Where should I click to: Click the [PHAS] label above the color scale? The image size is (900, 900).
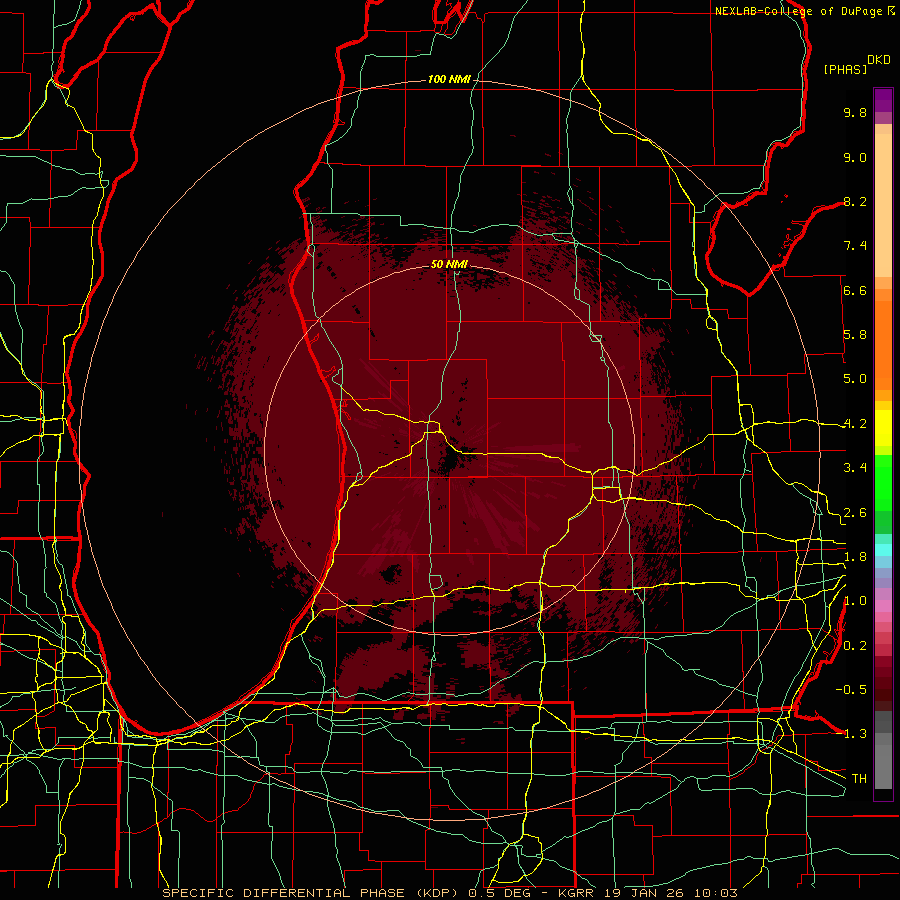tap(845, 69)
